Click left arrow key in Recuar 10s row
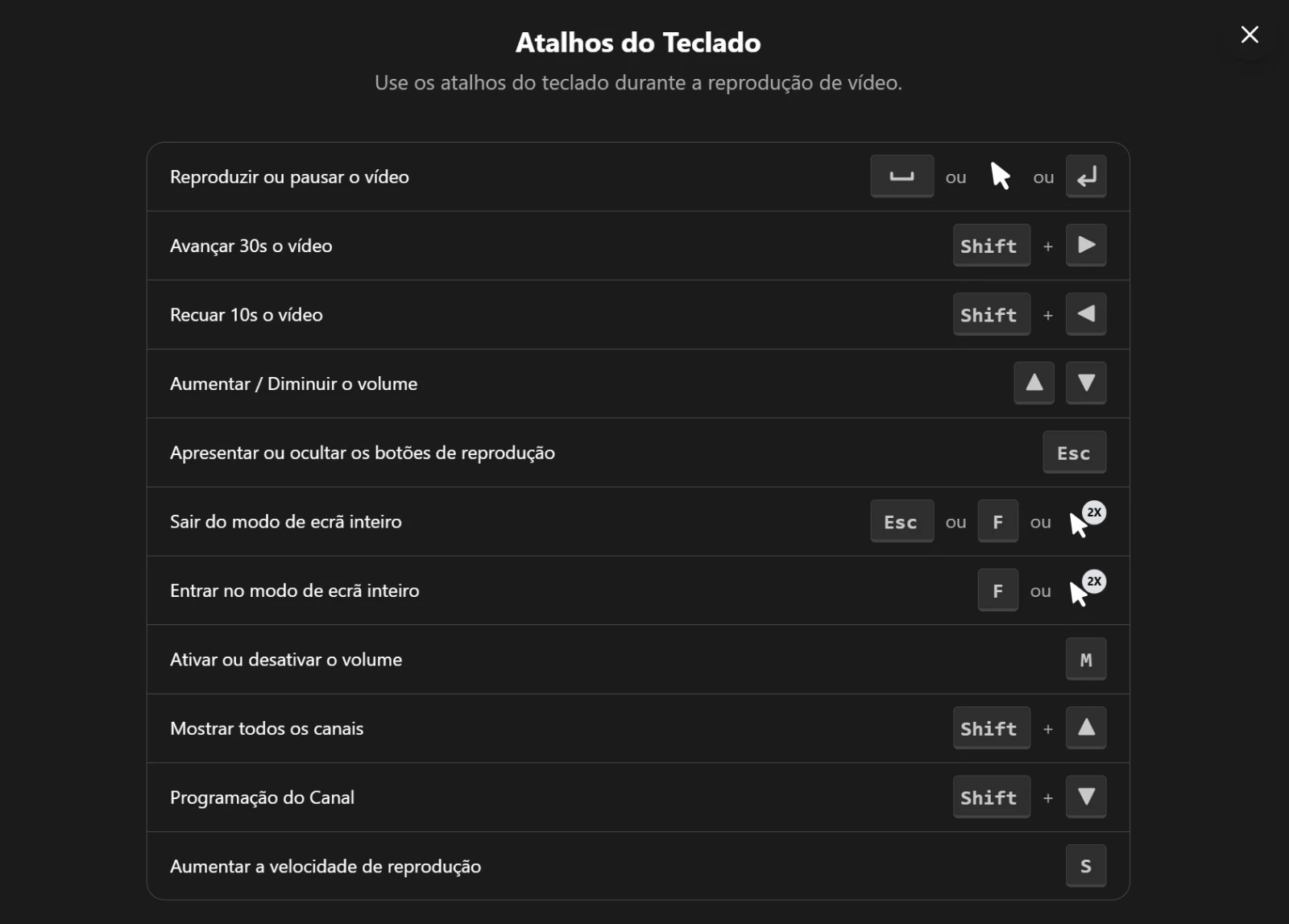 1085,314
